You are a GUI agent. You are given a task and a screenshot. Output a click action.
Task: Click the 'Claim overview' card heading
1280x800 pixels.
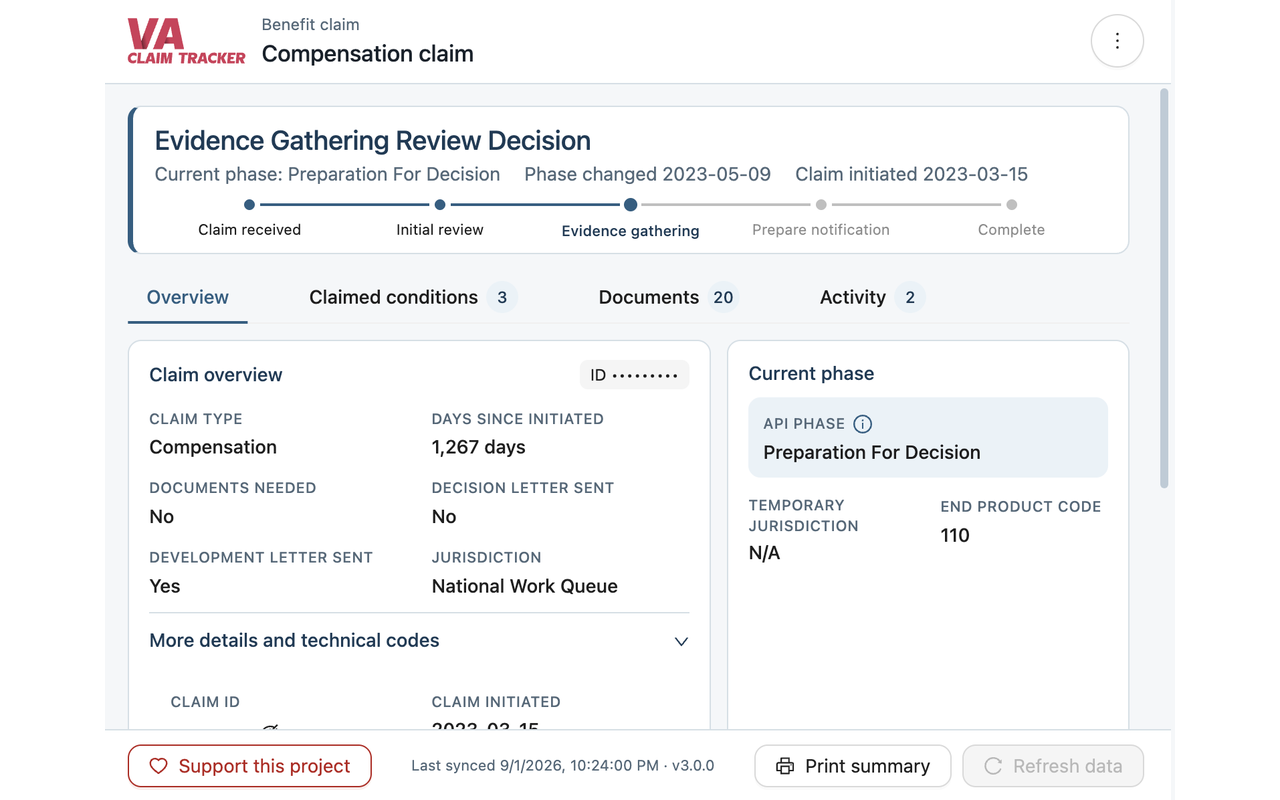216,375
